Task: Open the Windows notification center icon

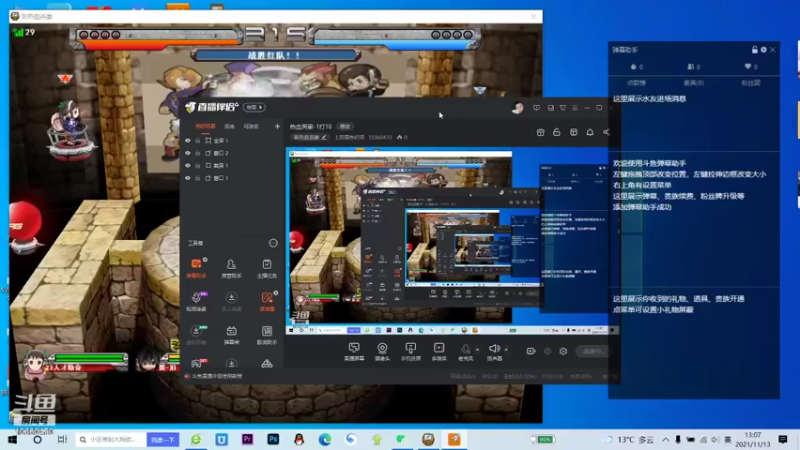Action: pyautogui.click(x=783, y=439)
